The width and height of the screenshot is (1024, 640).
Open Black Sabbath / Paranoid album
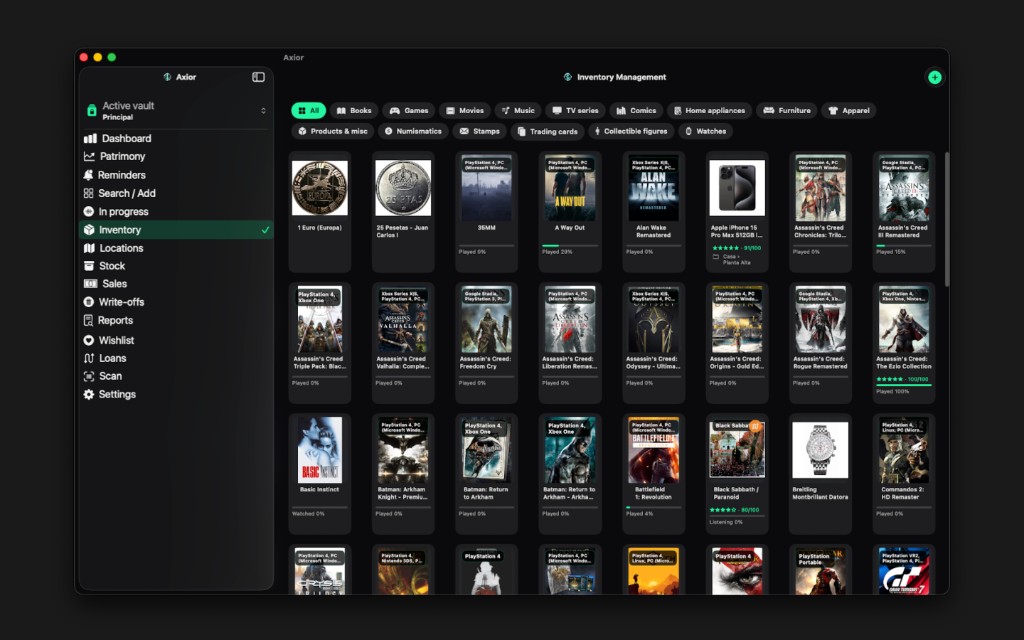coord(737,473)
